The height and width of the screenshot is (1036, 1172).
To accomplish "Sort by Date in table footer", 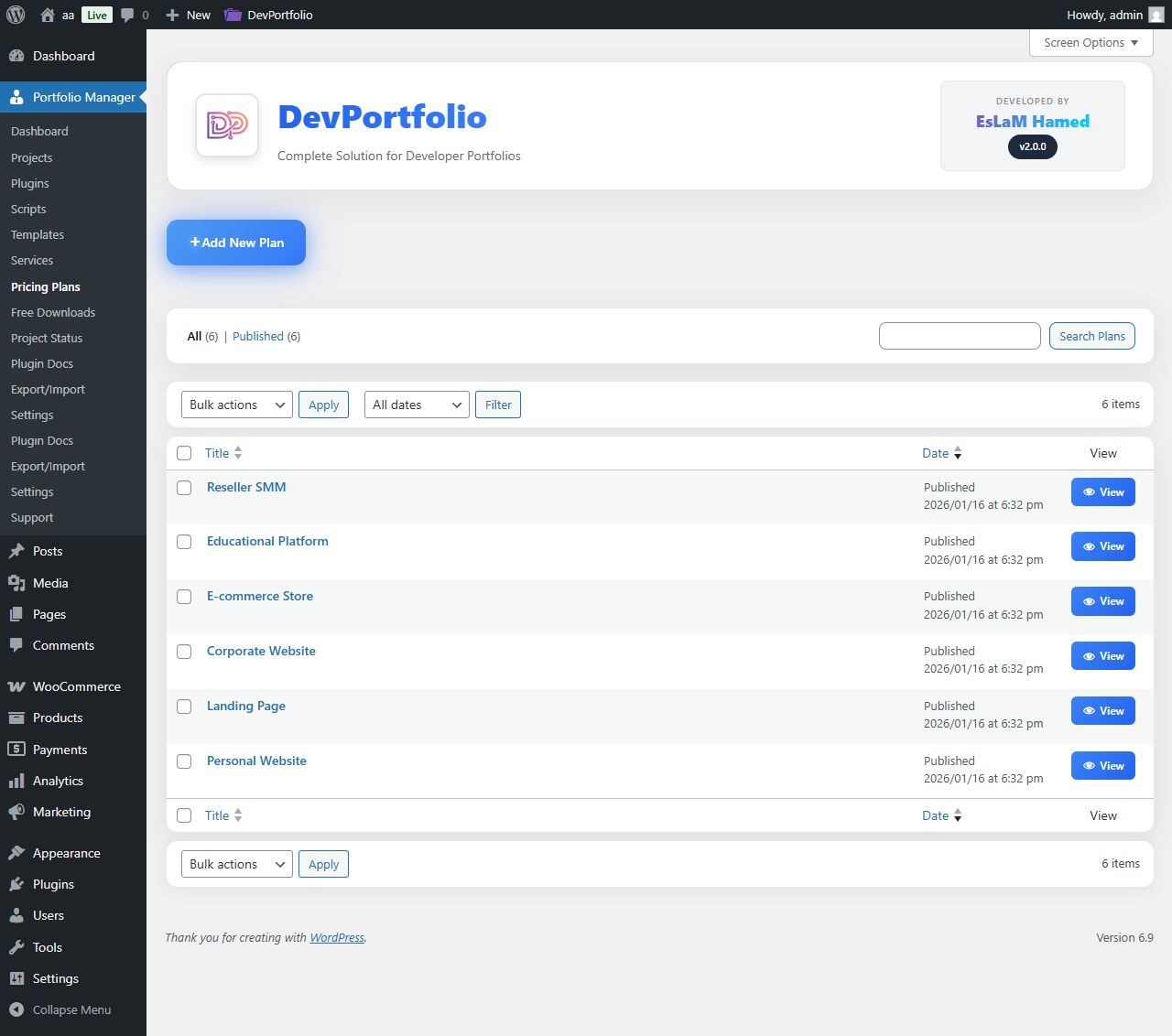I will coord(942,815).
